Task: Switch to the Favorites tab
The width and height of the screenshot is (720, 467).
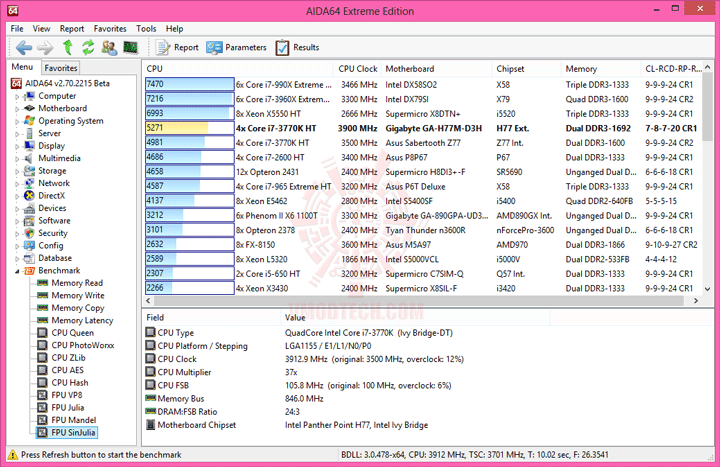Action: coord(61,68)
